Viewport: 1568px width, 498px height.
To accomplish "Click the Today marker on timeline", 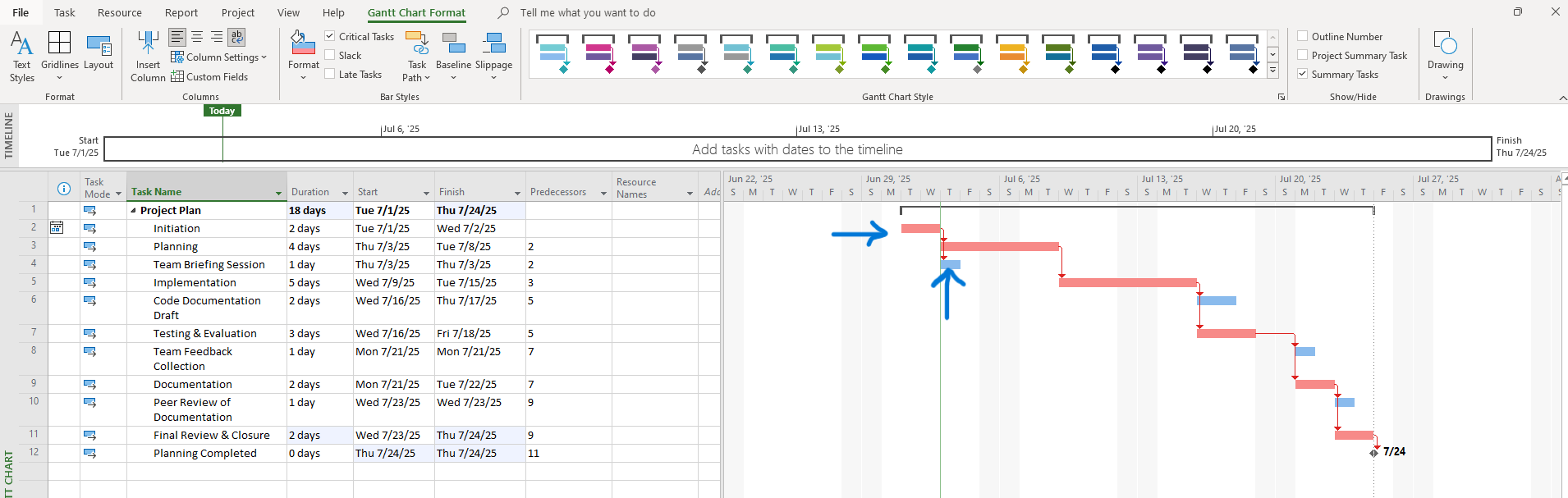I will click(x=222, y=111).
